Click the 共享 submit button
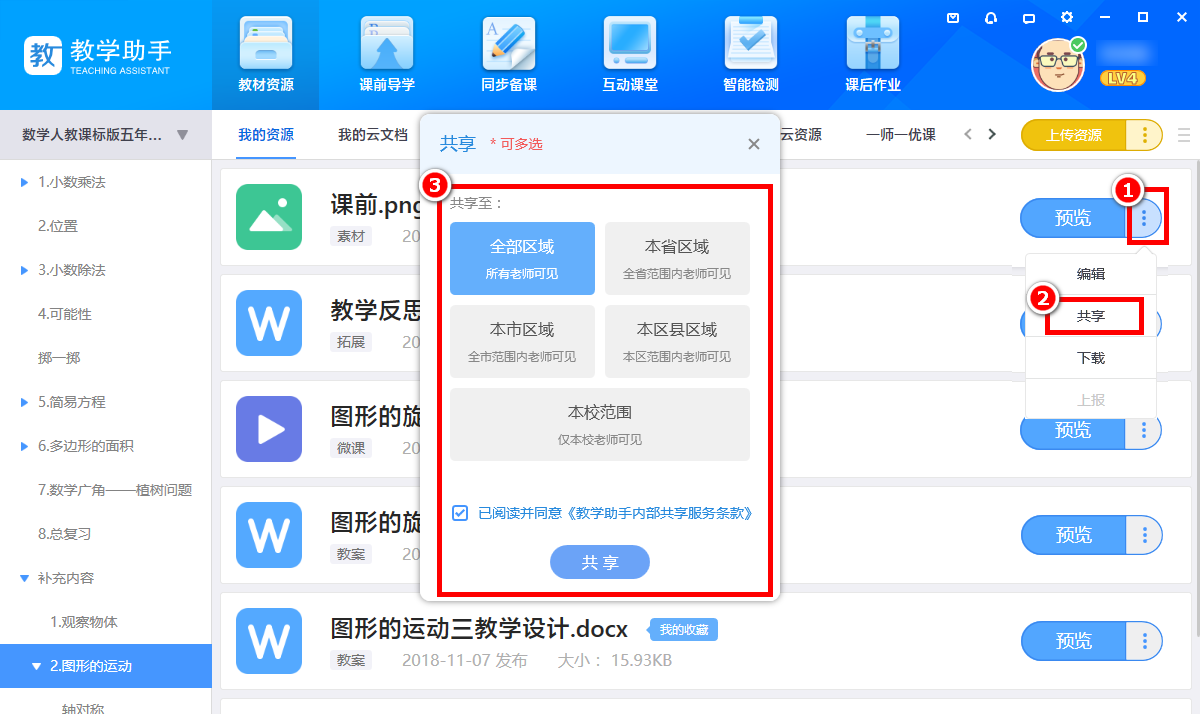 pos(600,563)
